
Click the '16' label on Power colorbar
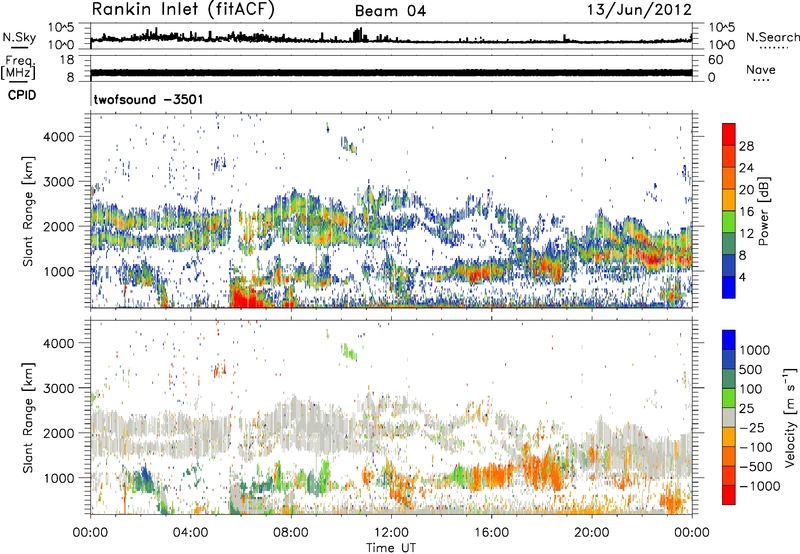(746, 212)
